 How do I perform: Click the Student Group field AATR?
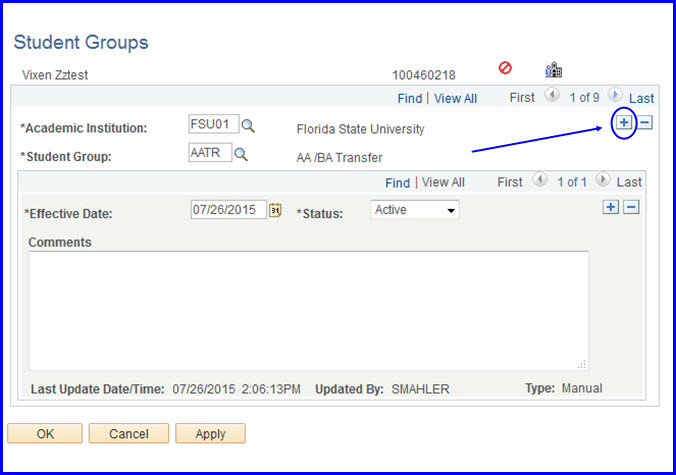pos(210,153)
